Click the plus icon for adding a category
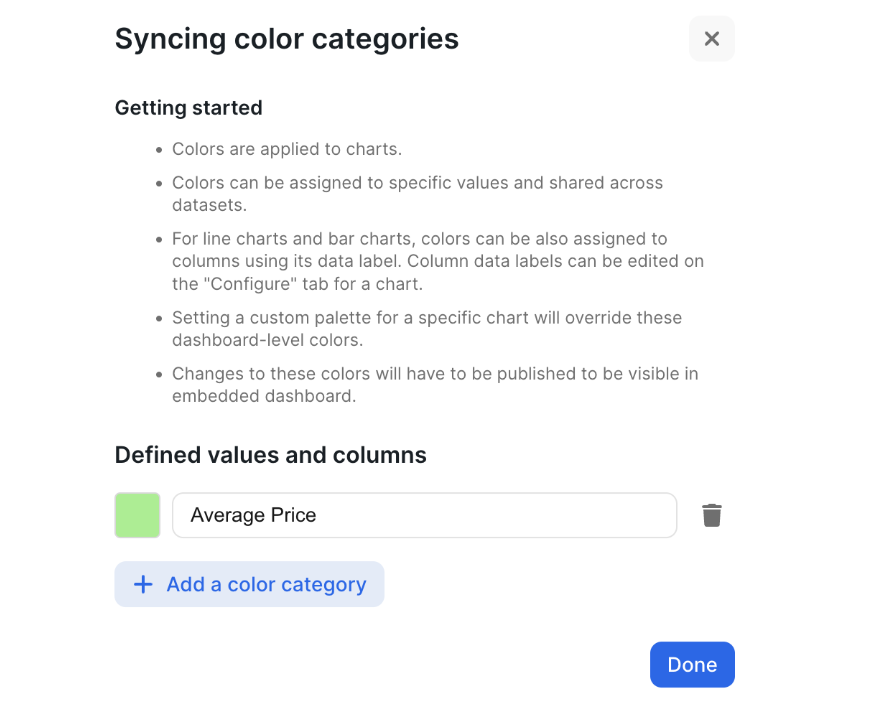This screenshot has height=710, width=878. (143, 584)
